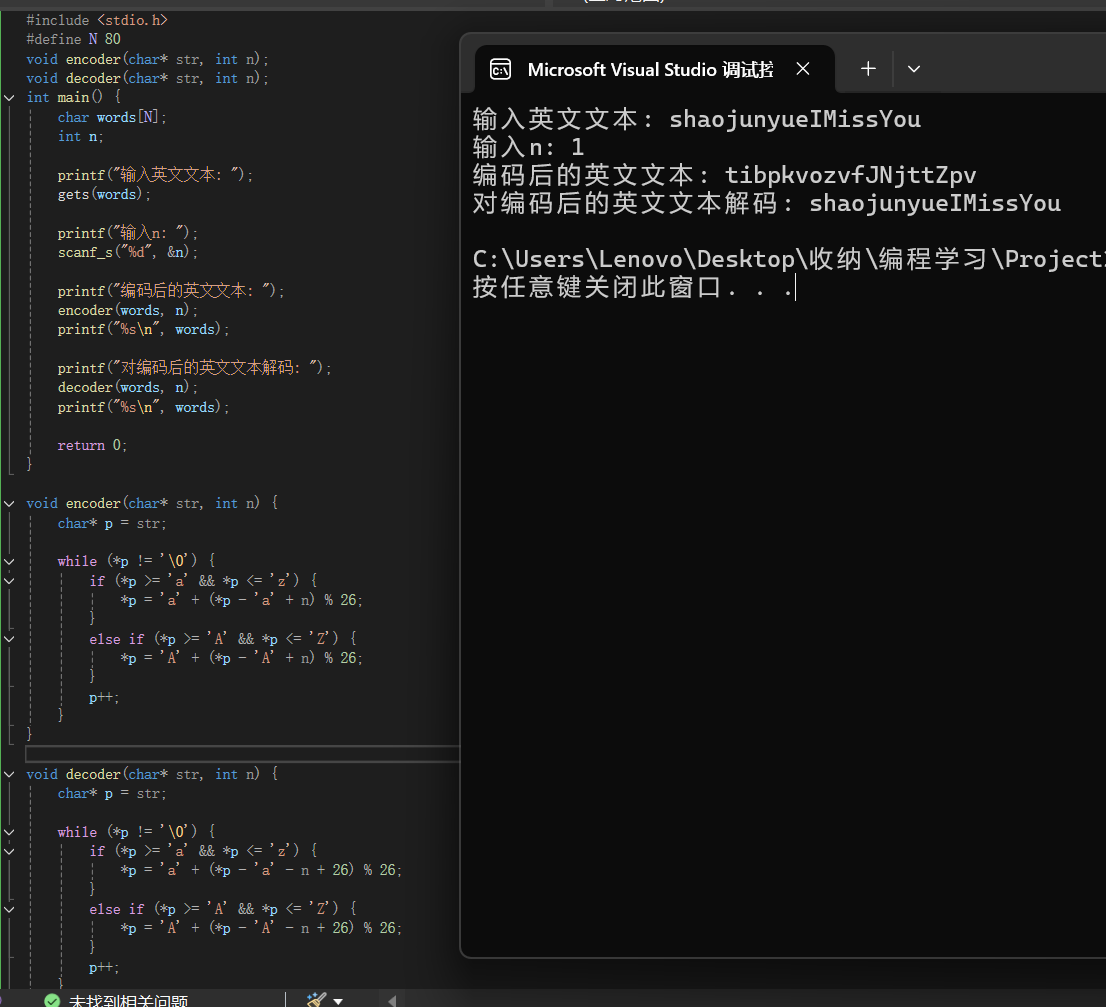The image size is (1106, 1007).
Task: Click 'char* p = str;' in decoder
Action: 112,793
